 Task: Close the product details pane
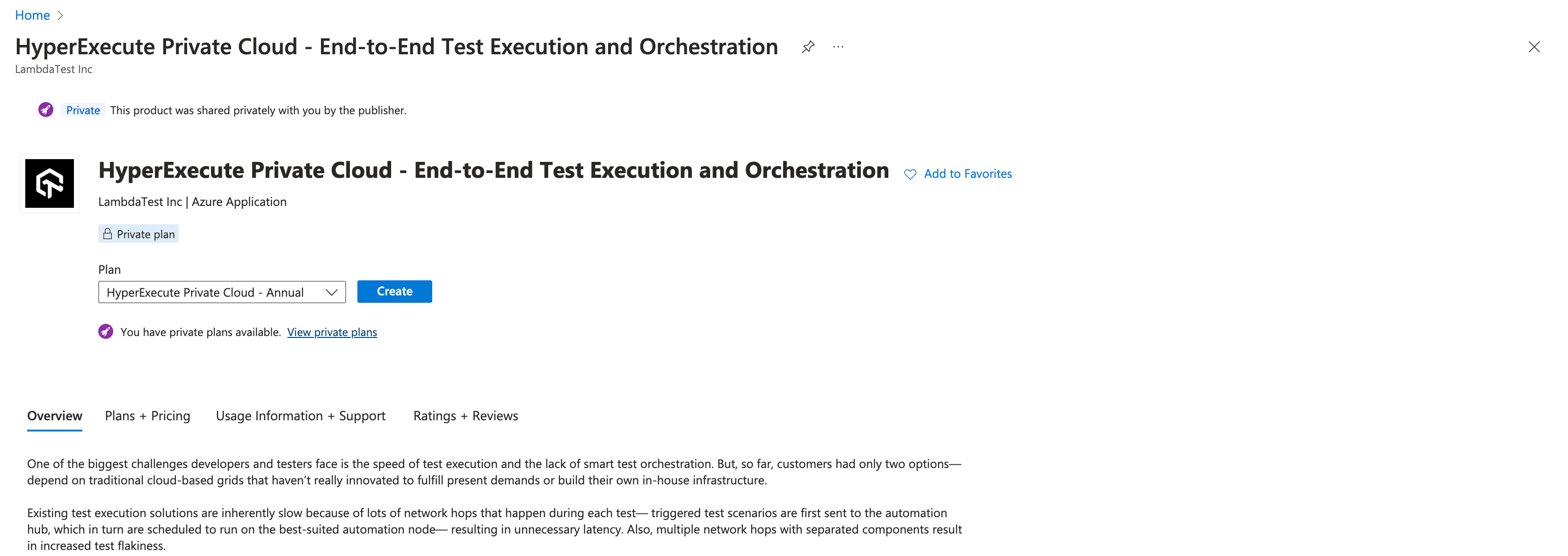point(1533,47)
